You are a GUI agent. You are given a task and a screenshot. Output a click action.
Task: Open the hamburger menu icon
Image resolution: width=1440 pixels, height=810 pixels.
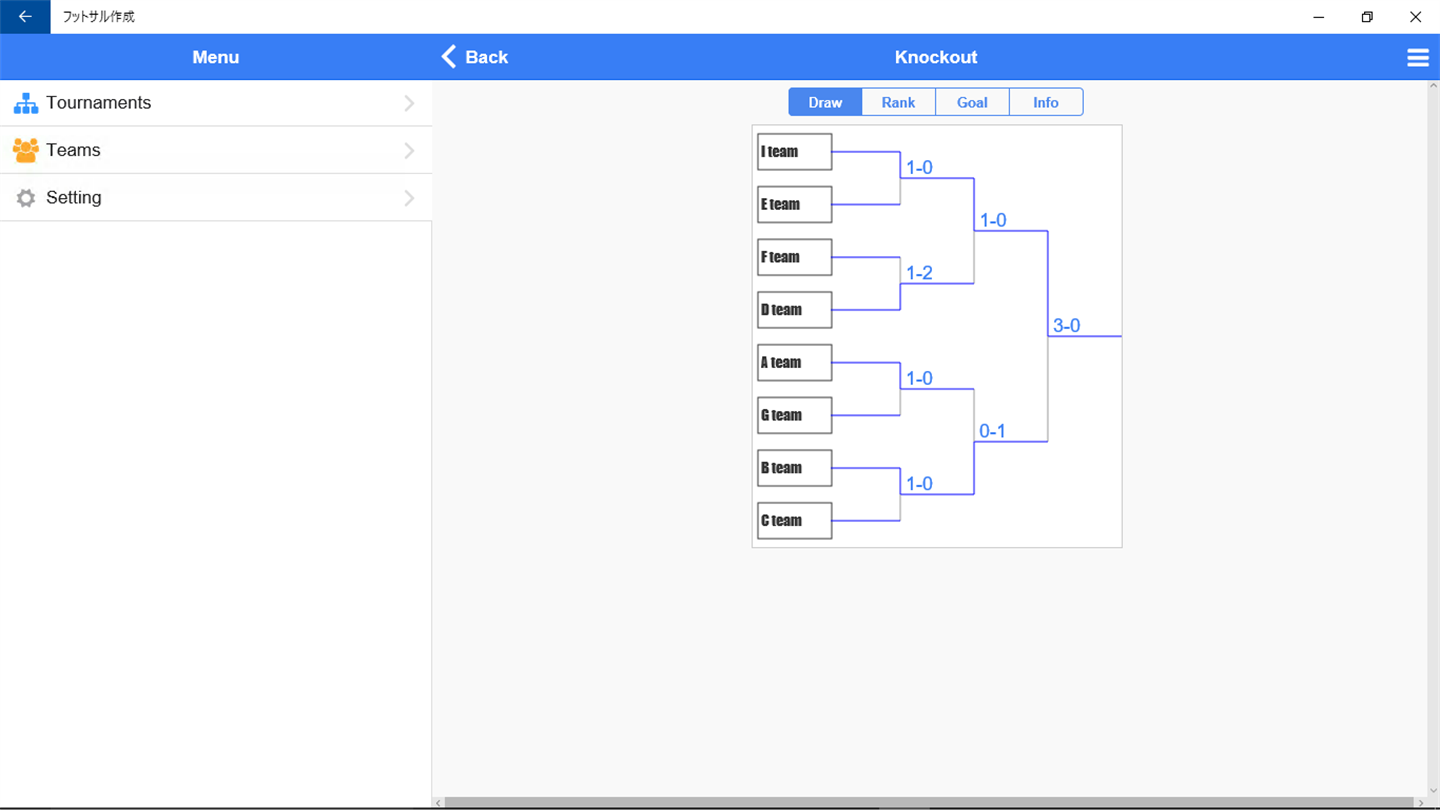pyautogui.click(x=1417, y=58)
